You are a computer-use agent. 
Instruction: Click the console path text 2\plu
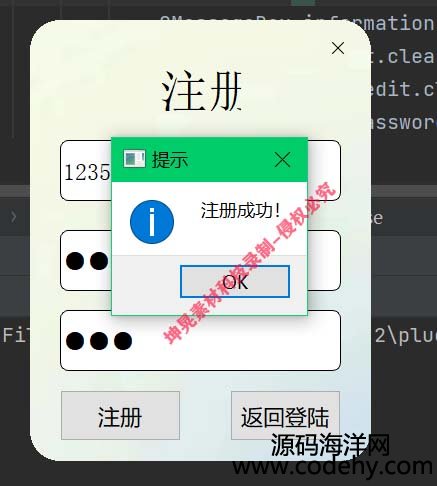pyautogui.click(x=405, y=336)
